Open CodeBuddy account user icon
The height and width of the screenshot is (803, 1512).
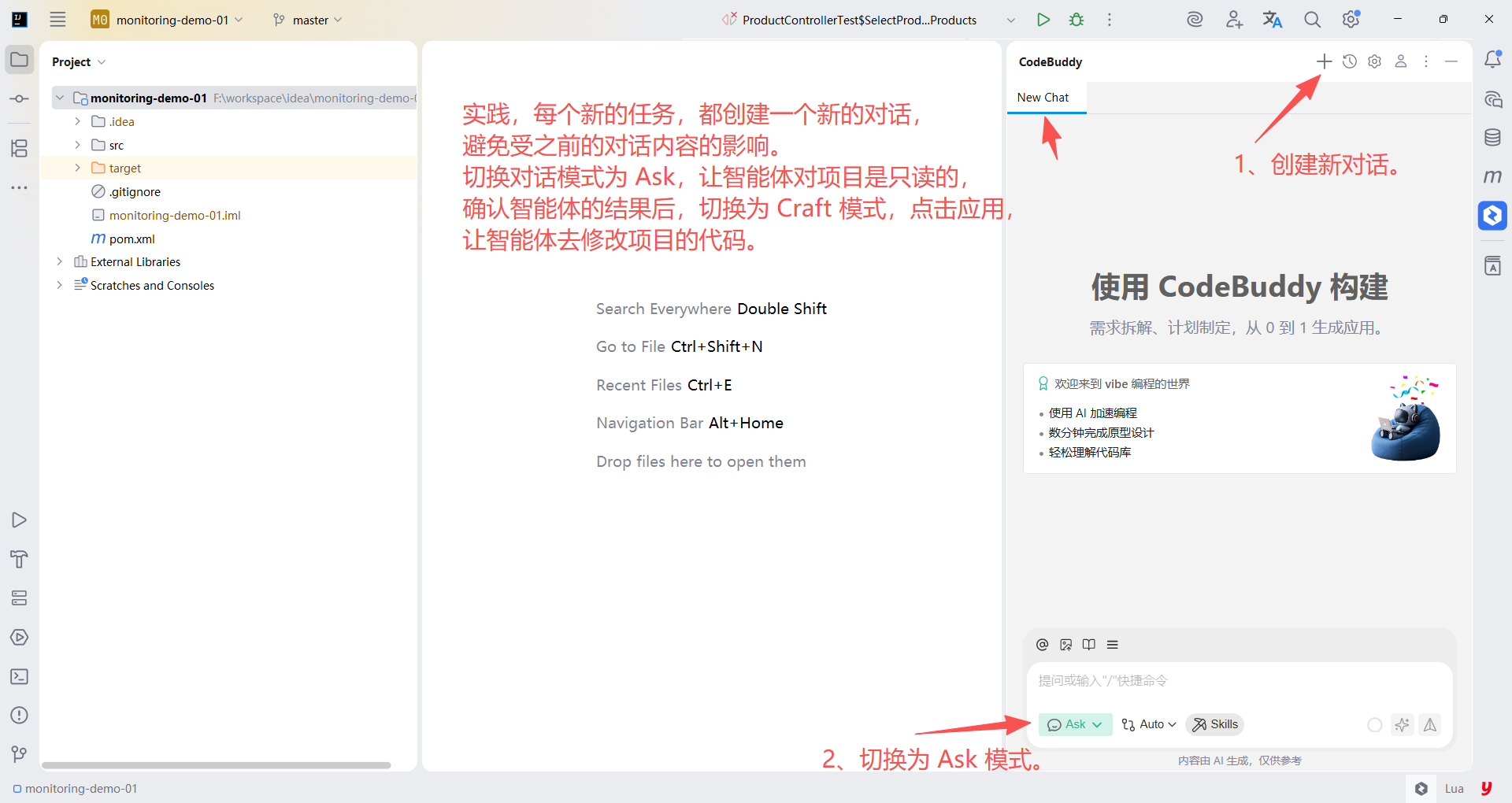(1401, 61)
